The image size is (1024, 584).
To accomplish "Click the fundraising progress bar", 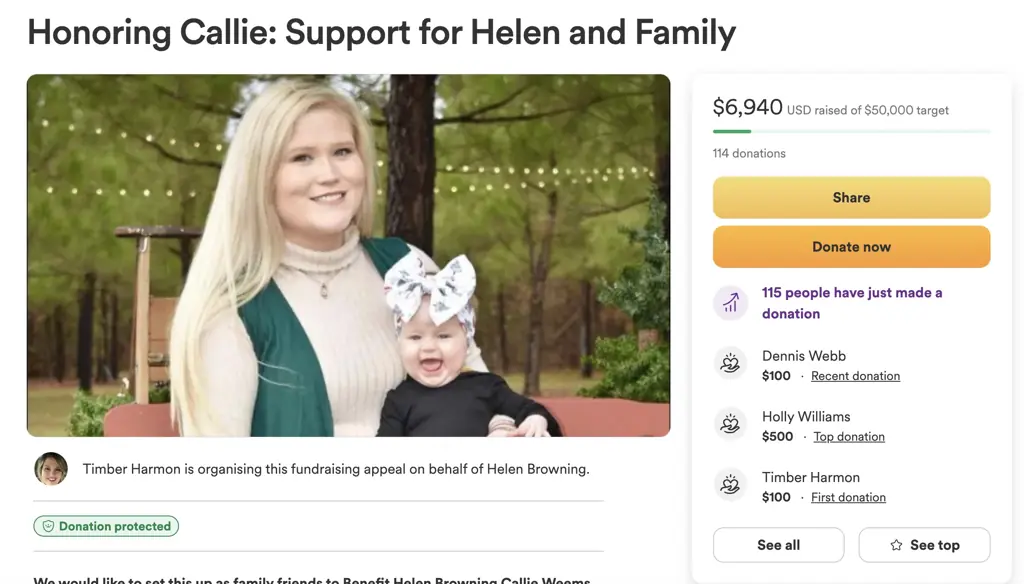I will (851, 131).
